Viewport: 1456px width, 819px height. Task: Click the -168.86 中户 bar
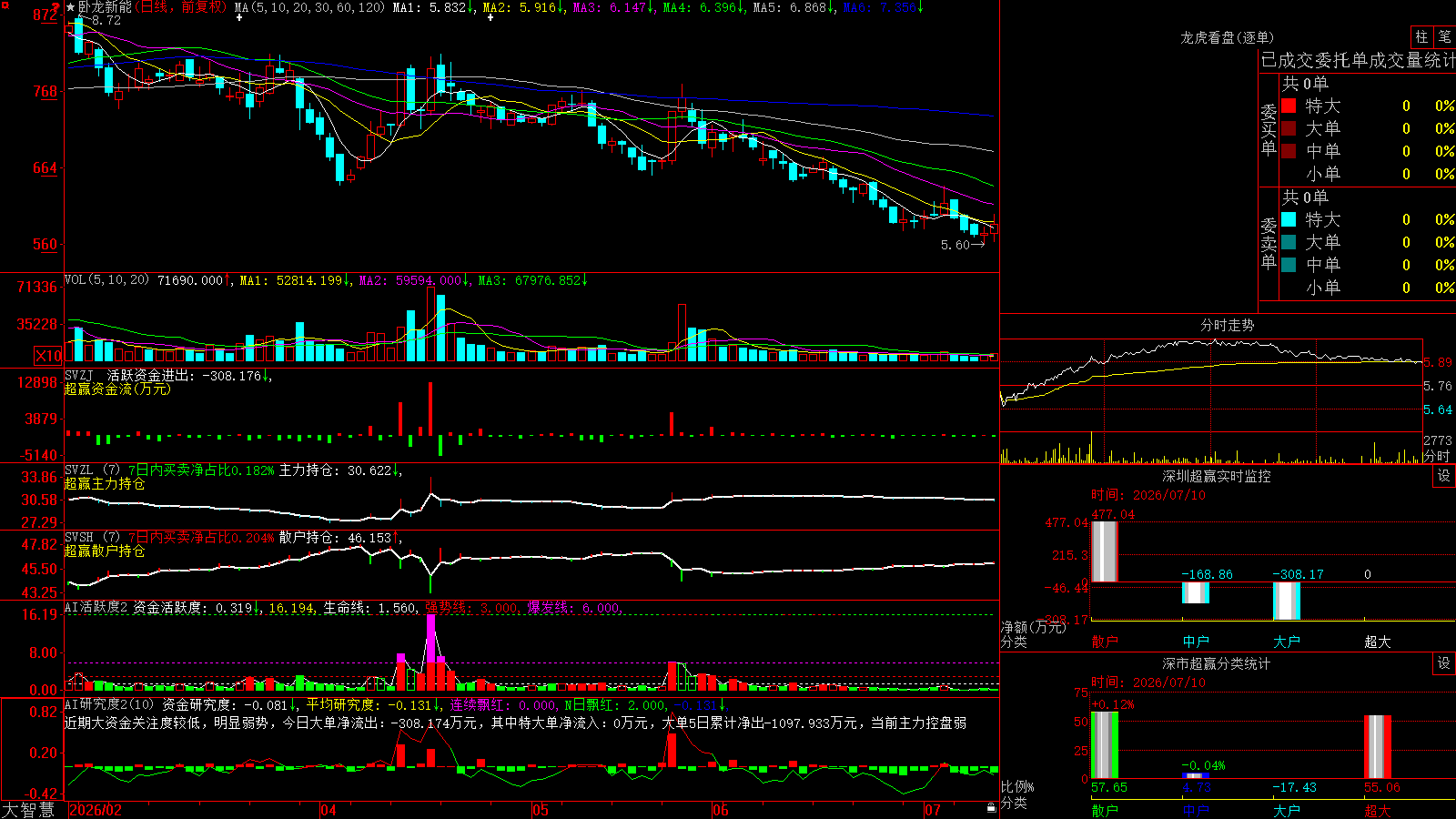[1196, 592]
